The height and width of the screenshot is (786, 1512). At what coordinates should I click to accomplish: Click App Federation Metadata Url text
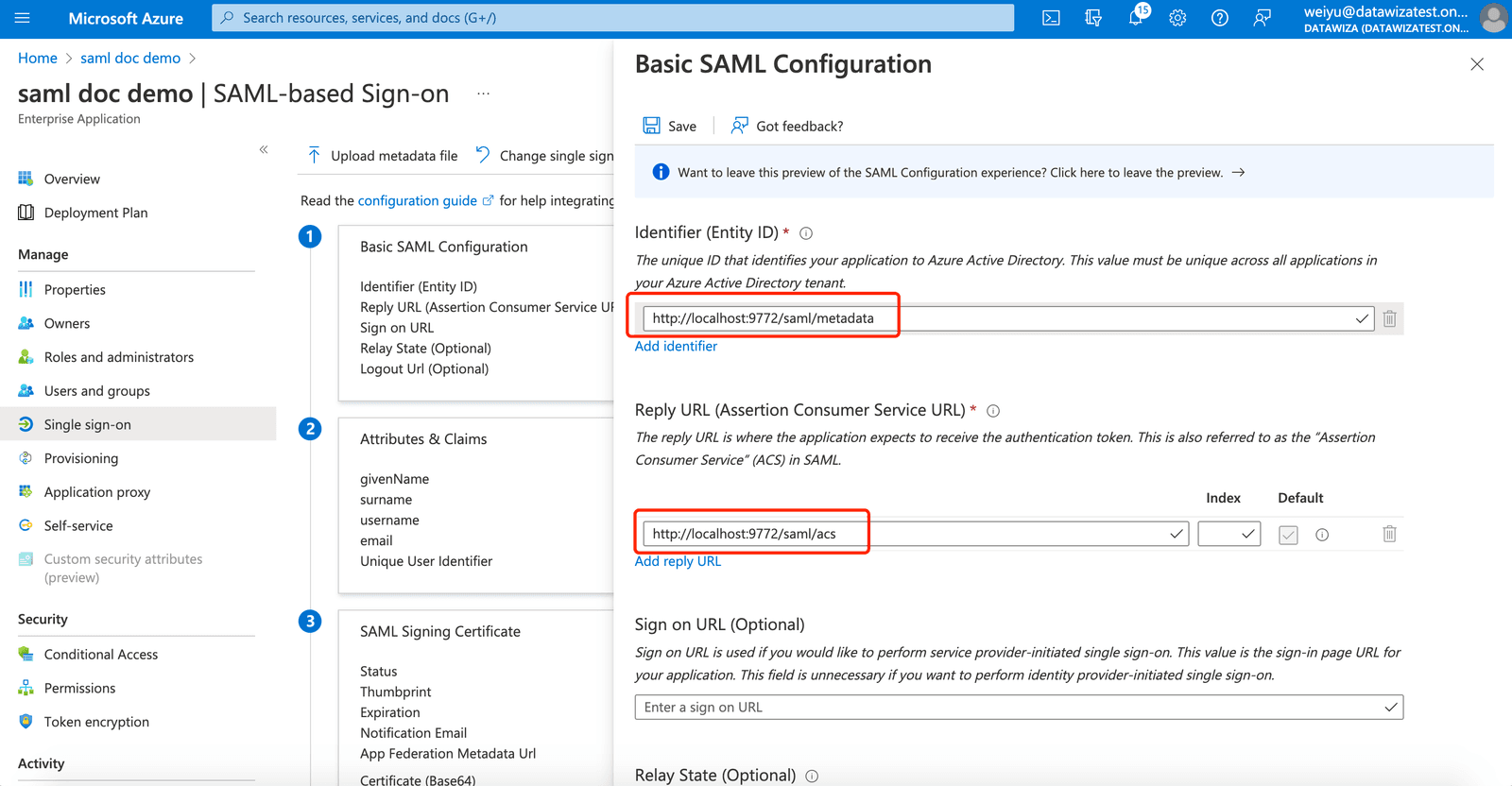click(448, 754)
